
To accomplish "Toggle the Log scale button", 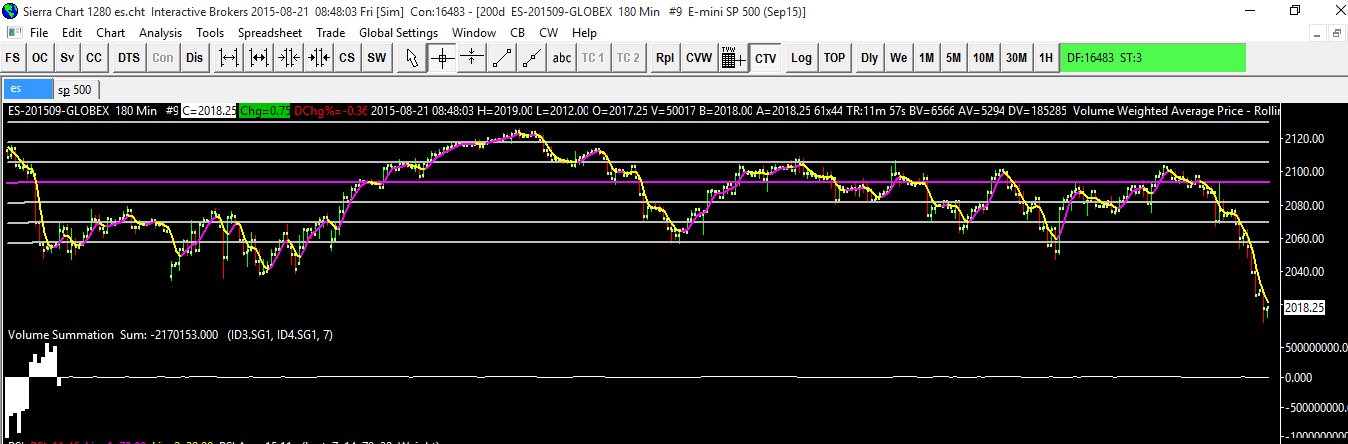I will point(801,58).
